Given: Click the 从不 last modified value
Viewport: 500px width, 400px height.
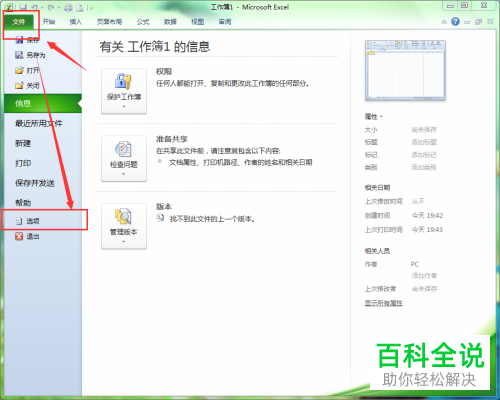Looking at the screenshot, I should (x=418, y=201).
